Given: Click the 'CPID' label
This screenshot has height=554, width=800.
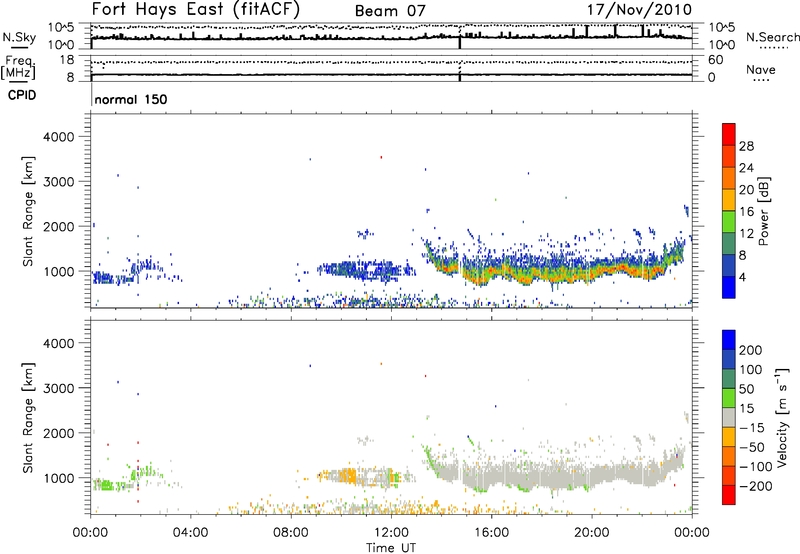Looking at the screenshot, I should click(x=22, y=95).
